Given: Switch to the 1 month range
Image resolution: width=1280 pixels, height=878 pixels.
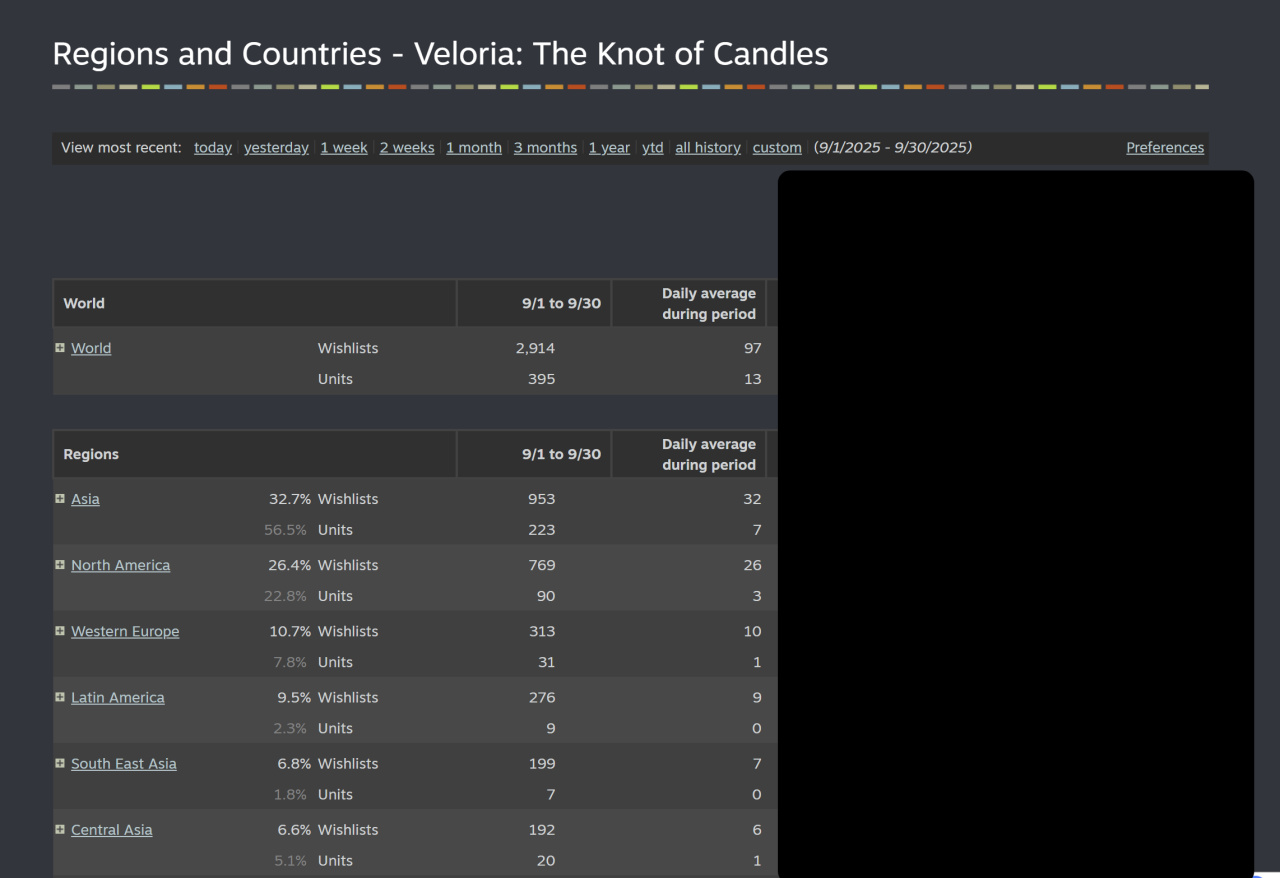Looking at the screenshot, I should click(x=474, y=148).
